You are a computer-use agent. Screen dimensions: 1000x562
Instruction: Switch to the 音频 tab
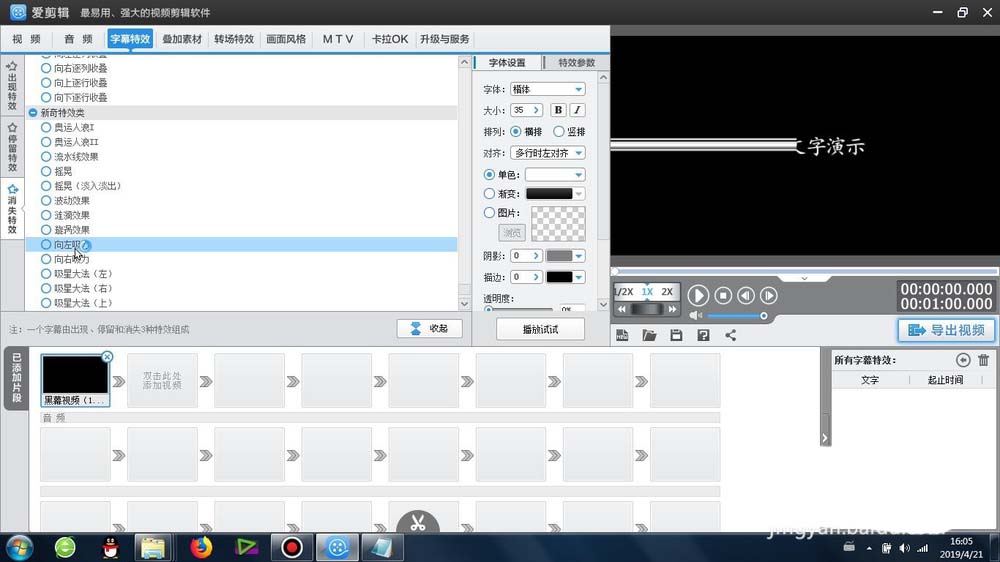pos(78,39)
